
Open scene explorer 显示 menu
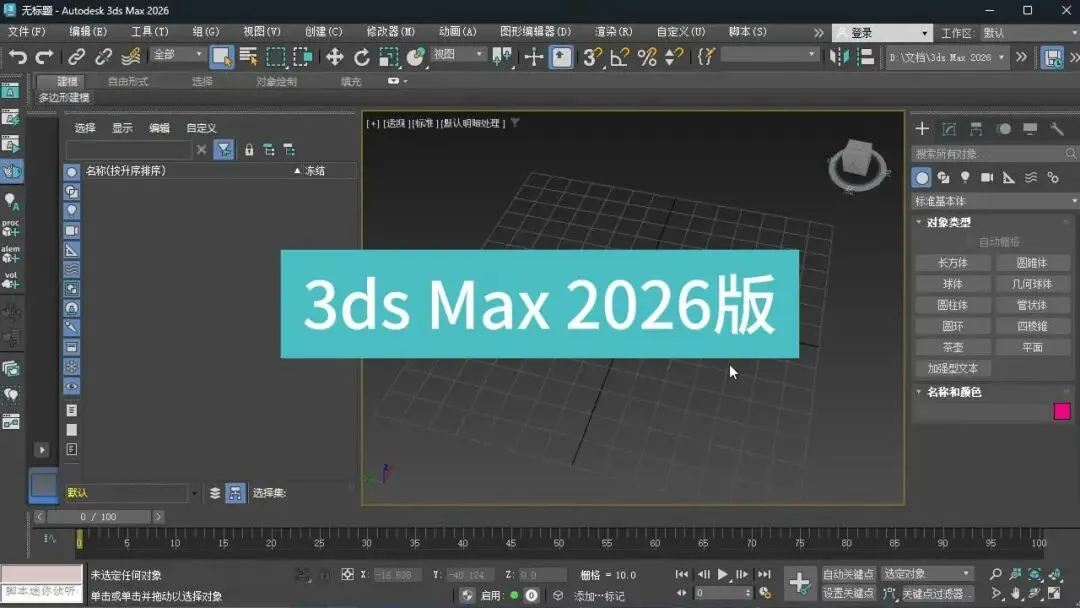(123, 128)
